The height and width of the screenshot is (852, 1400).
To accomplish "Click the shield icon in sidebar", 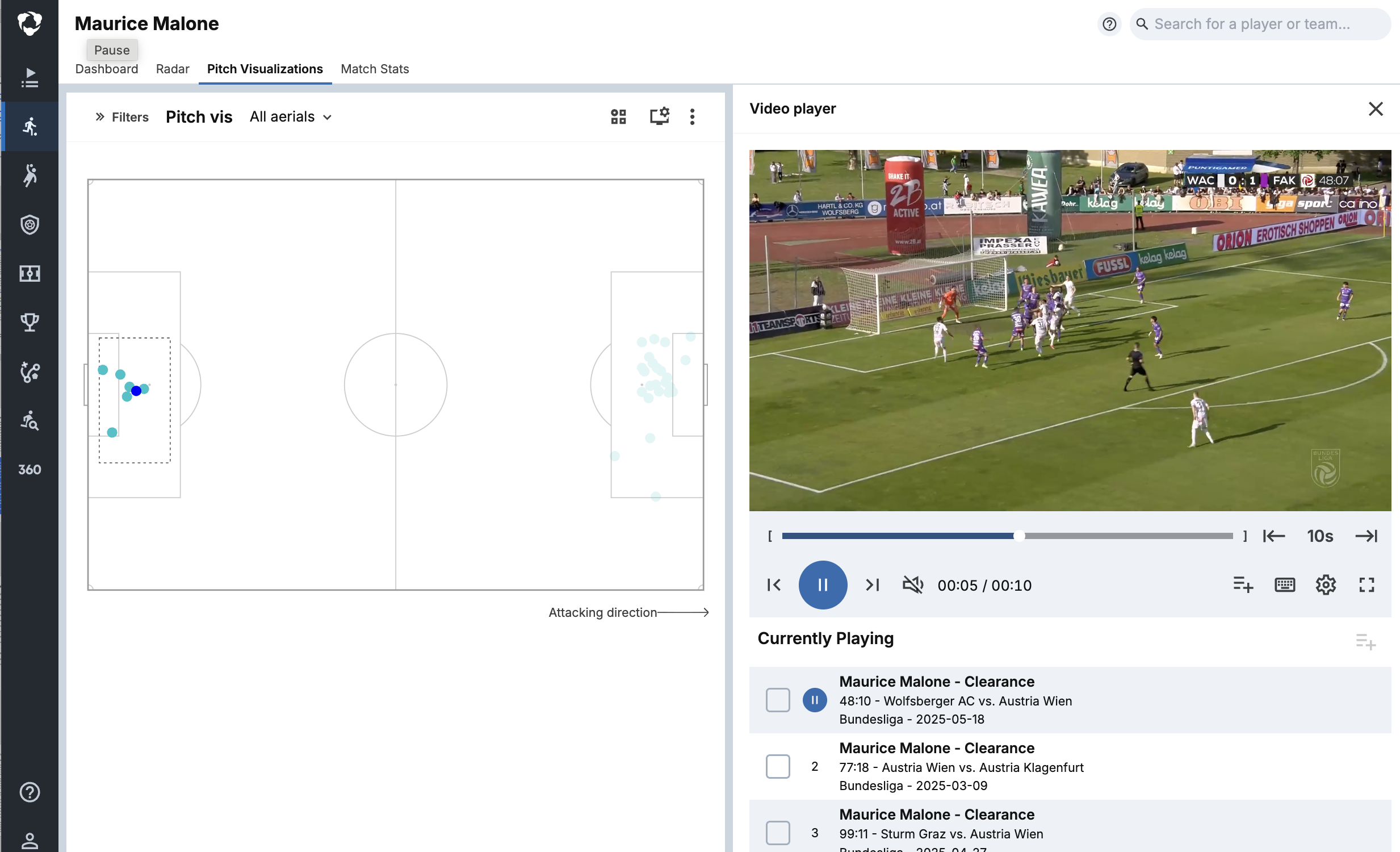I will 30,224.
